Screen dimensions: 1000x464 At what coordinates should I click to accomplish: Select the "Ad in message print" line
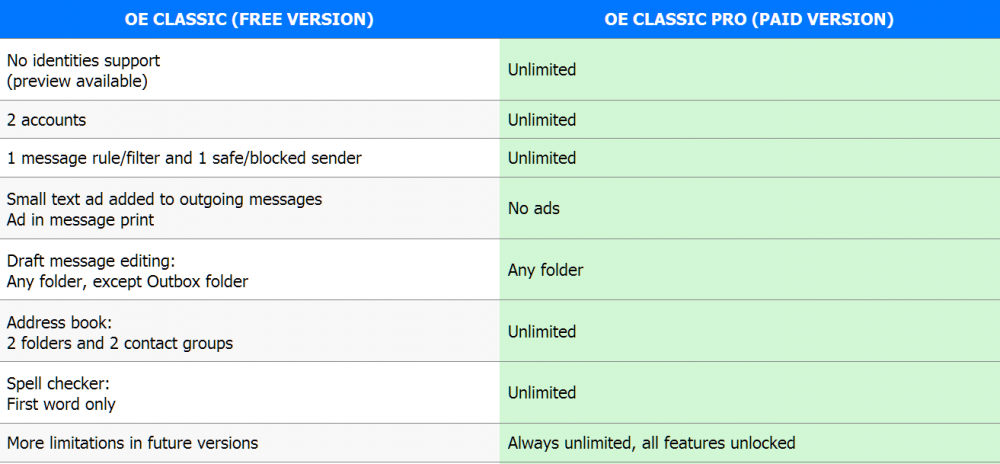[80, 219]
